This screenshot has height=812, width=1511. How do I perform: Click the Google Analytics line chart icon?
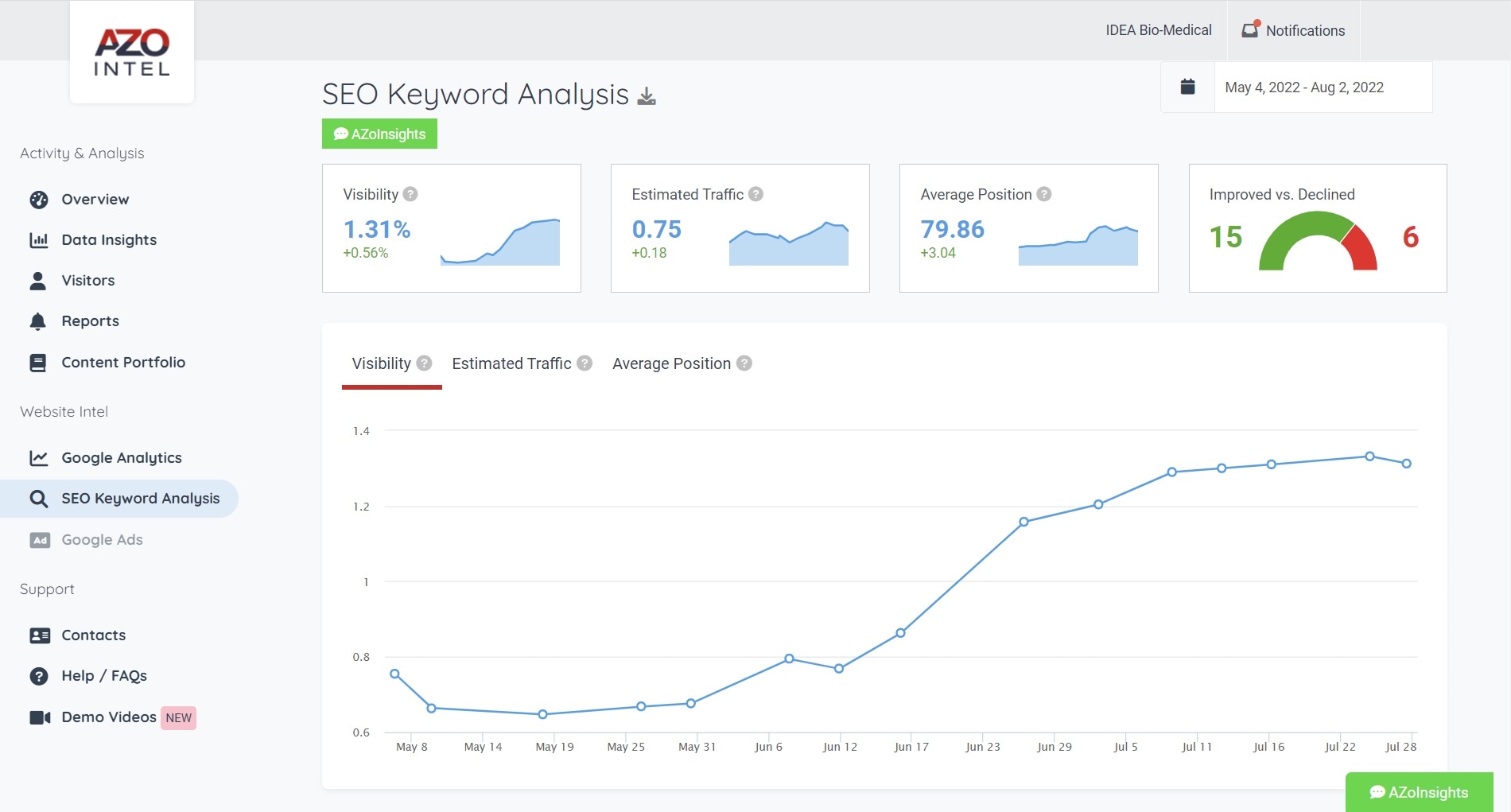39,458
